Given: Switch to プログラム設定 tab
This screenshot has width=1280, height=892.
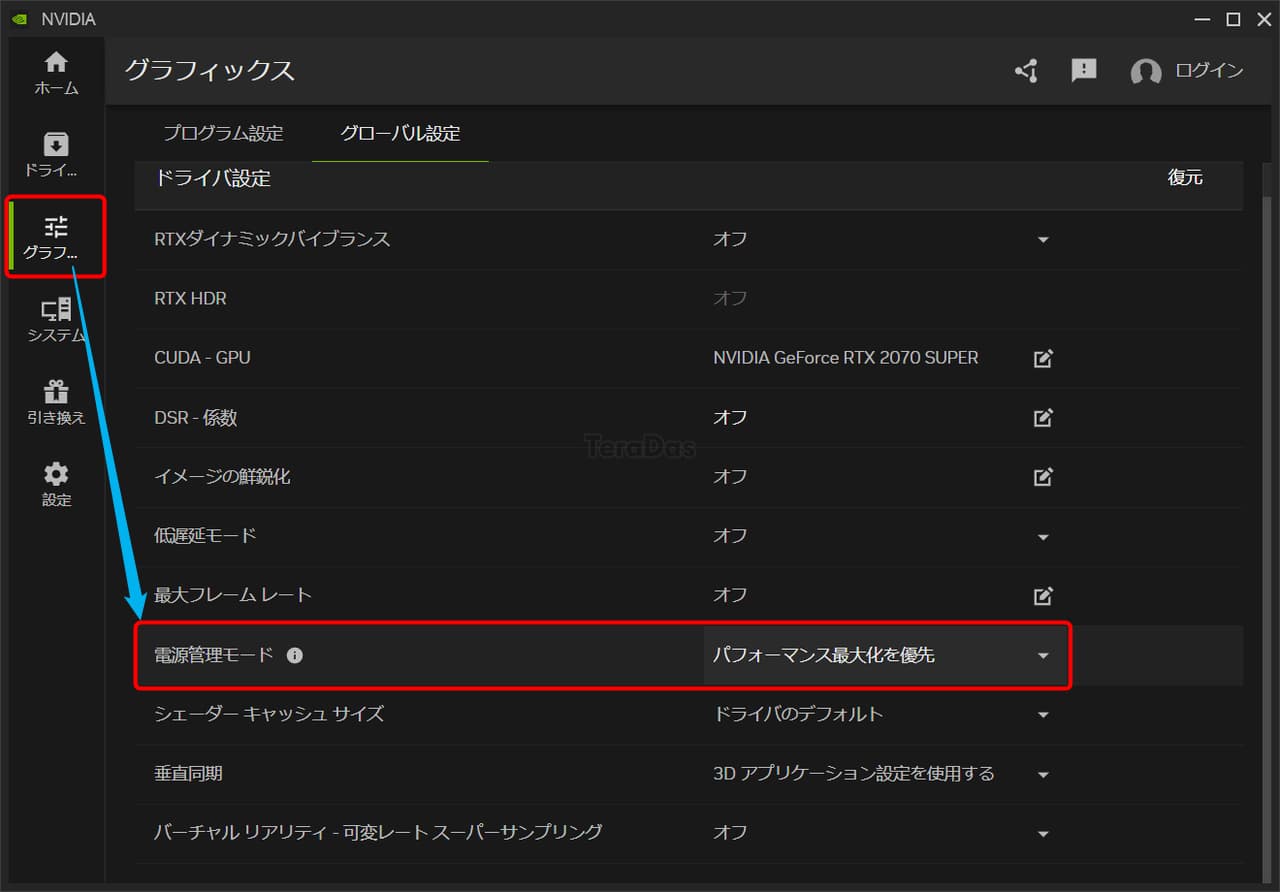Looking at the screenshot, I should (x=224, y=133).
